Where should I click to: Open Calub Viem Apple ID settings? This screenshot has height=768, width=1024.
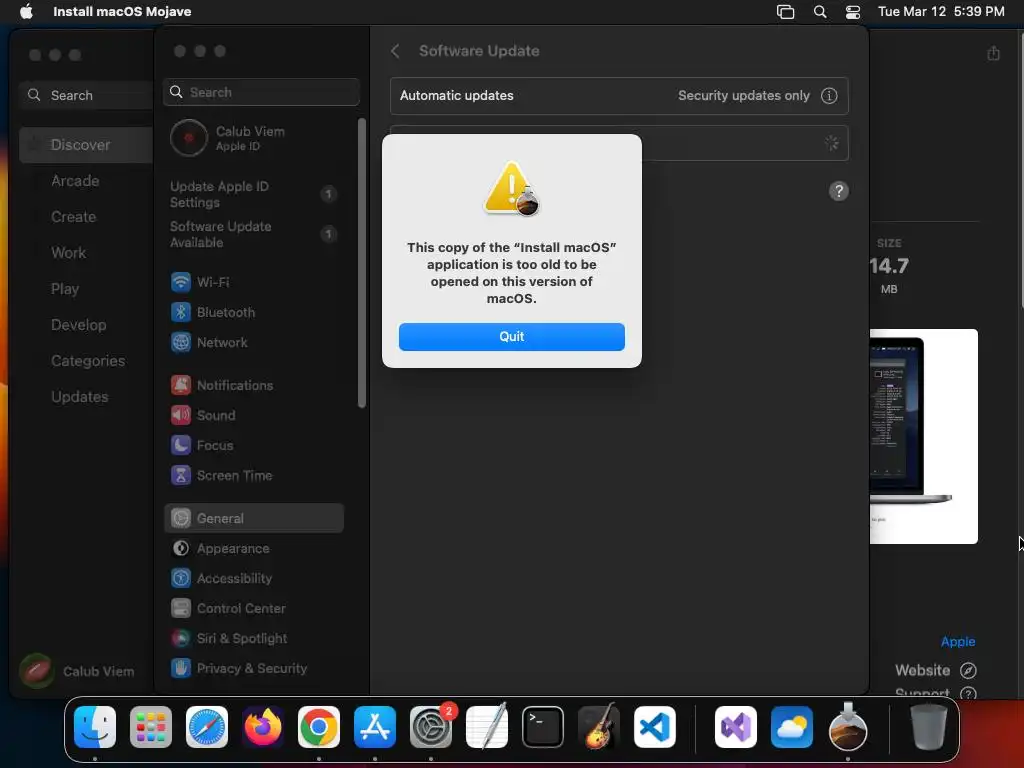coord(255,138)
